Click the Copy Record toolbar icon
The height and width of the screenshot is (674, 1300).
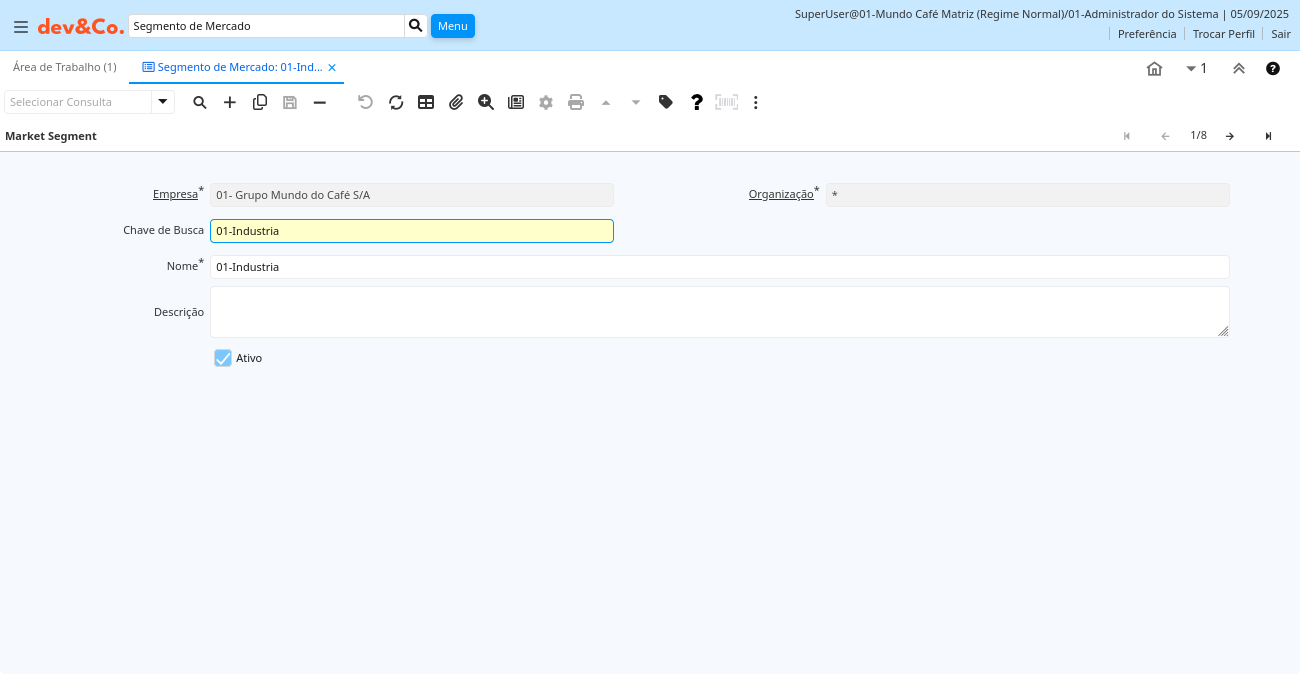click(260, 102)
